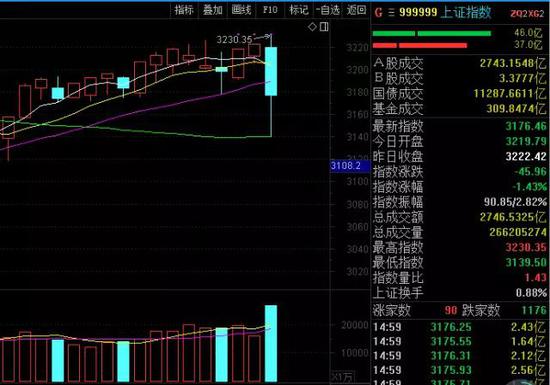Screen dimensions: 550x385
Task: Click the 3220 price axis label
Action: point(357,47)
